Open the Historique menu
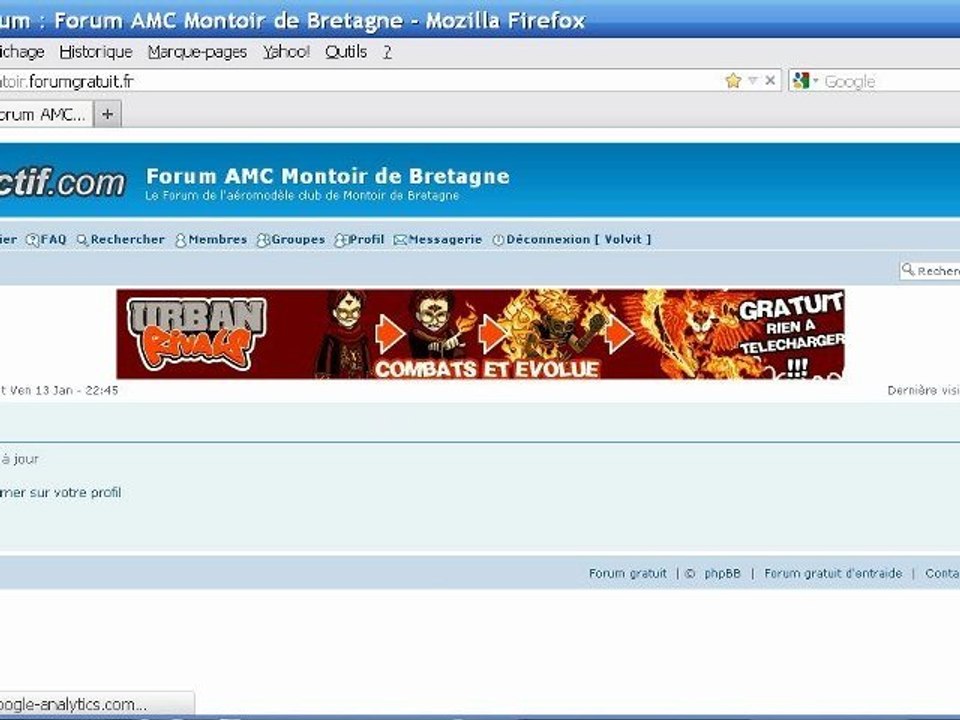960x720 pixels. point(96,52)
